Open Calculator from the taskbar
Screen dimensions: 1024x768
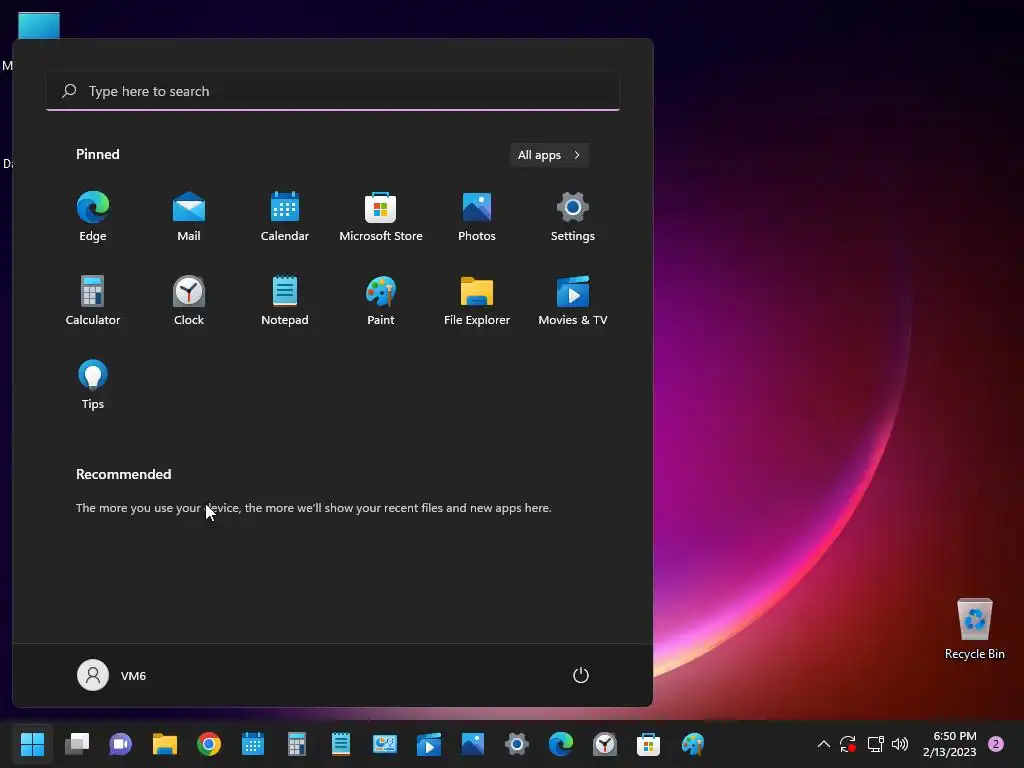pos(296,744)
